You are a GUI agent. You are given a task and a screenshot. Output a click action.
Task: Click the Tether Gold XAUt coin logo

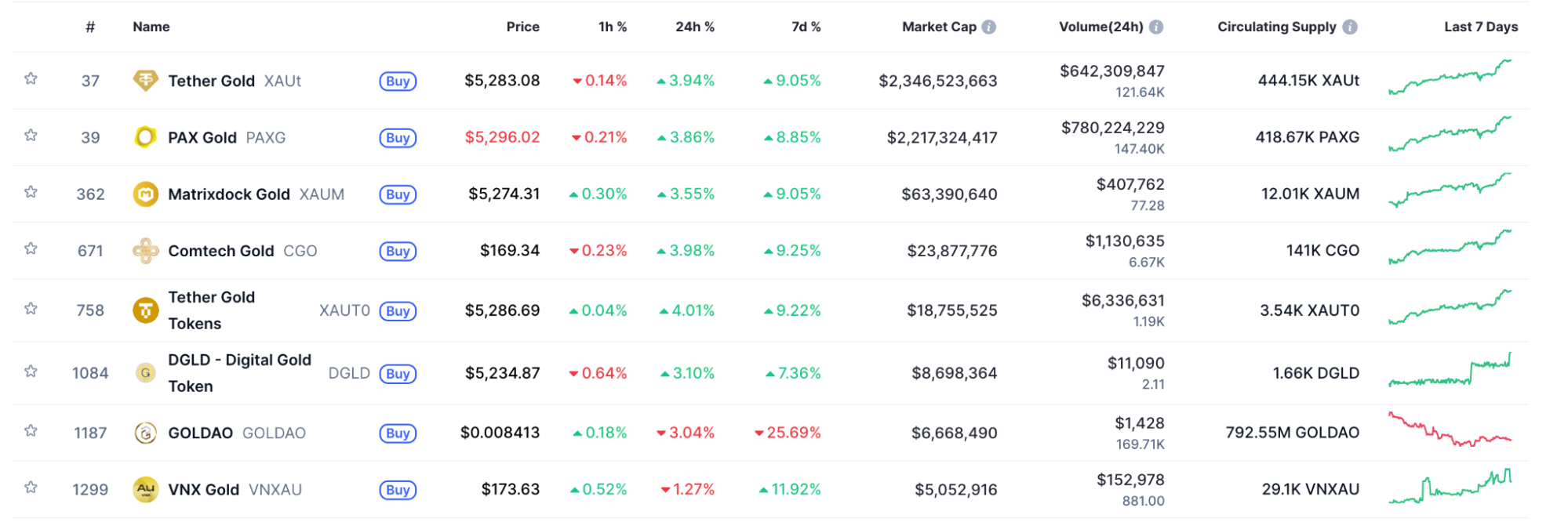pyautogui.click(x=145, y=80)
